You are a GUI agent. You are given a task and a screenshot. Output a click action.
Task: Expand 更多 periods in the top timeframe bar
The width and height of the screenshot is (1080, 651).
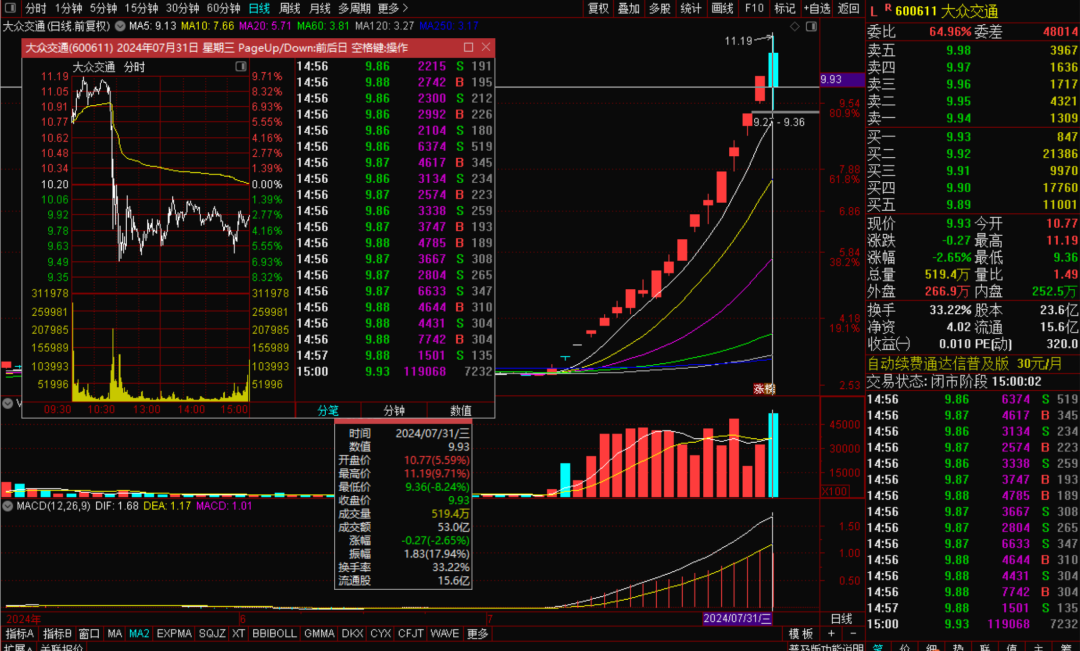[x=393, y=8]
